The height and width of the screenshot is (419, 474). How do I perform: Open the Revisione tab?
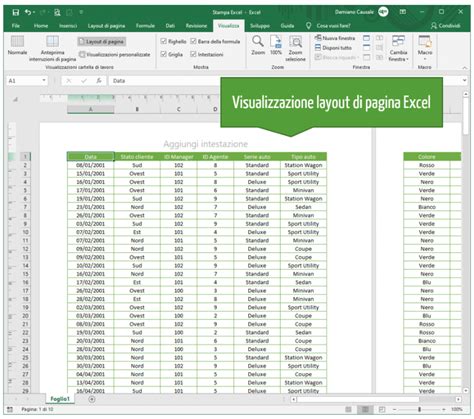click(196, 26)
